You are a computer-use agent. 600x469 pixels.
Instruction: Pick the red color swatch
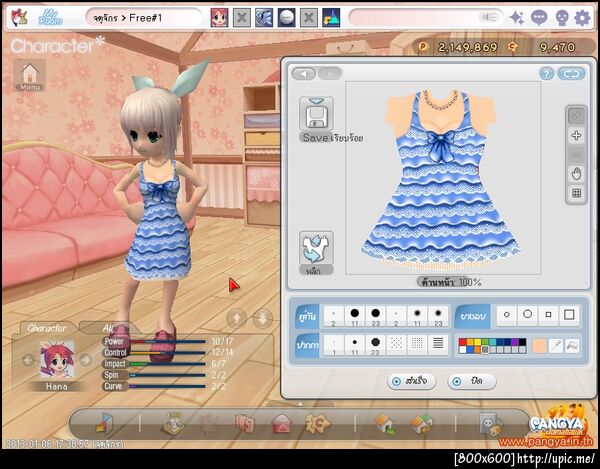click(x=462, y=342)
